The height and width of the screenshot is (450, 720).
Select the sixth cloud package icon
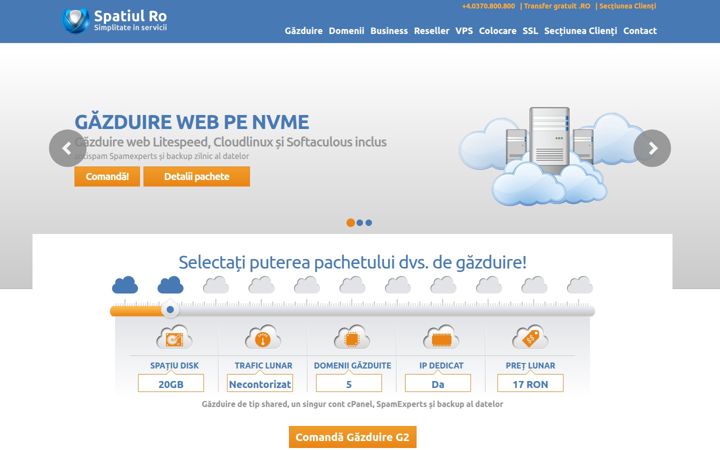pos(352,285)
